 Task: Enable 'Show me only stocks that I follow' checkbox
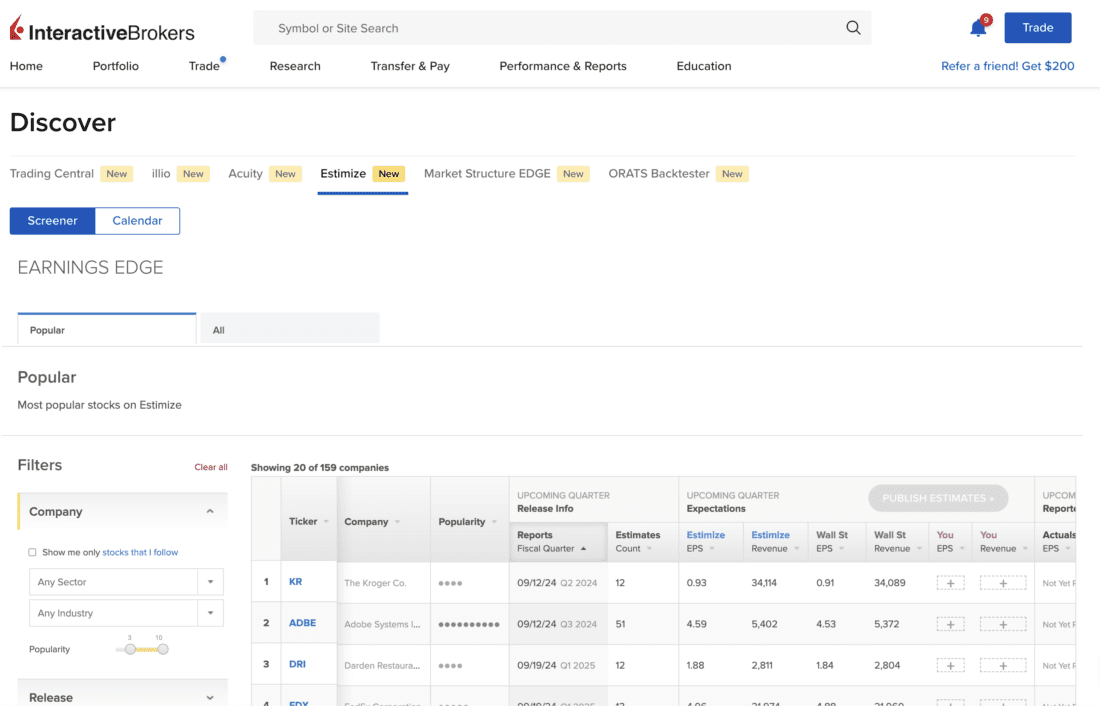32,552
